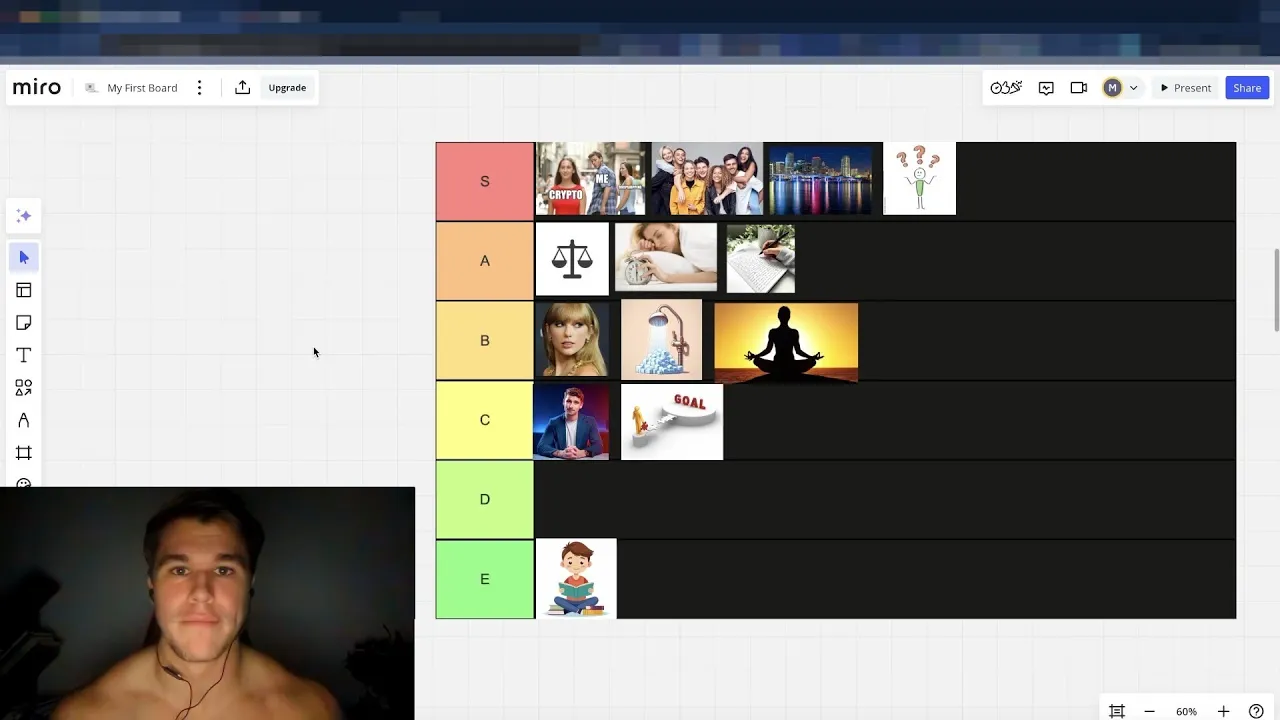Select the balance scales image
1280x720 pixels.
click(572, 260)
